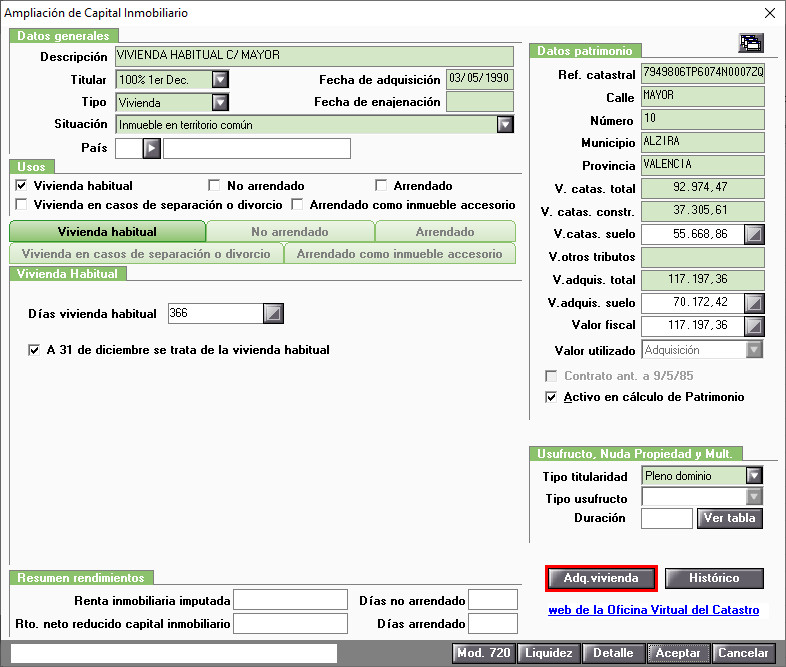Click the V.adquis. total field
The image size is (786, 667).
click(x=703, y=280)
